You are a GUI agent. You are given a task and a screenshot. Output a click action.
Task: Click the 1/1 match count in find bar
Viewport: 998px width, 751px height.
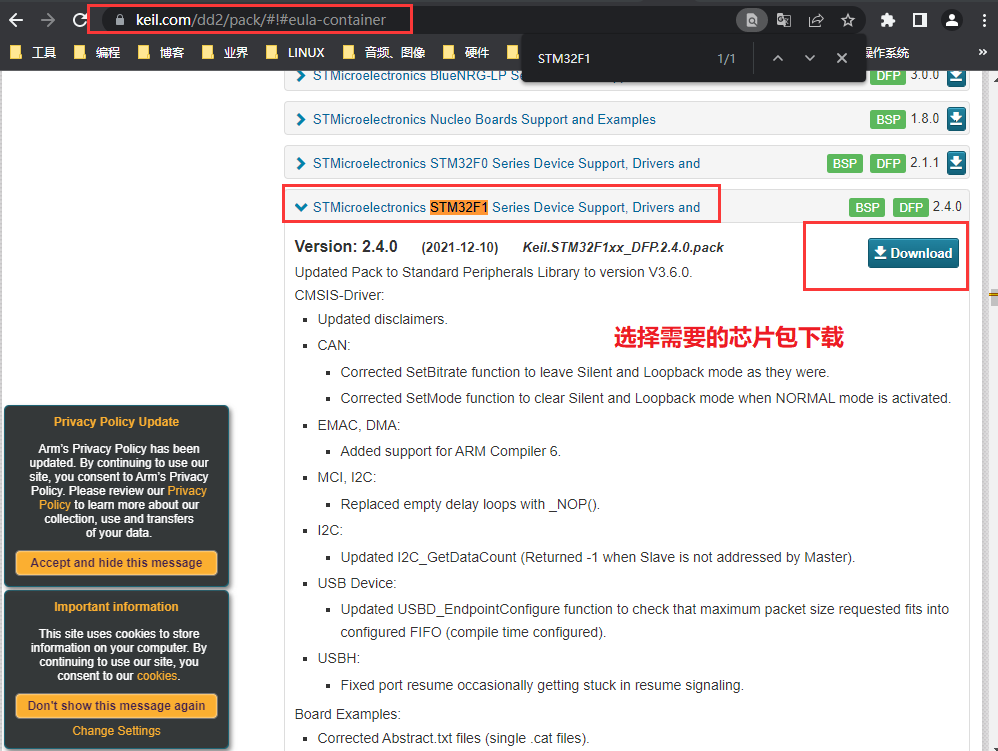tap(726, 59)
